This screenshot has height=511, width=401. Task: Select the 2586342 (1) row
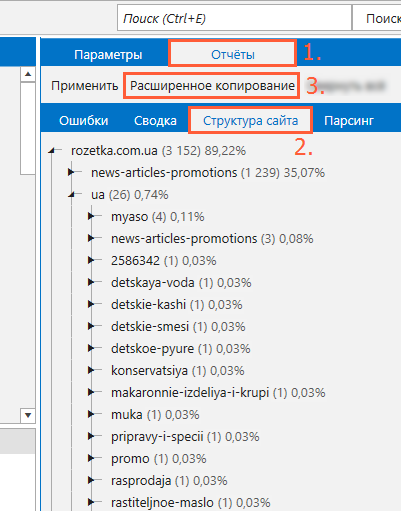pyautogui.click(x=164, y=261)
